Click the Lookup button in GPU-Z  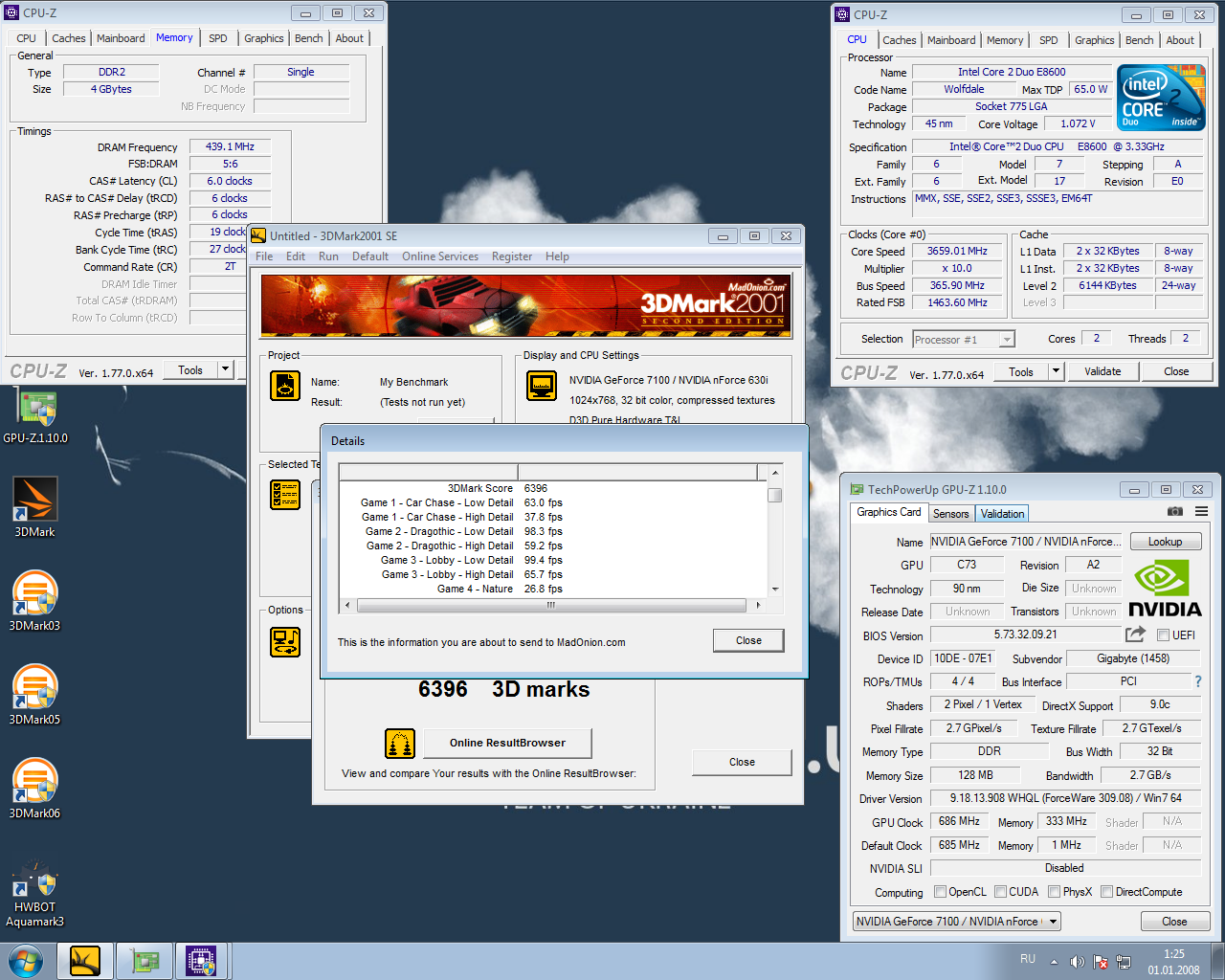pyautogui.click(x=1165, y=542)
